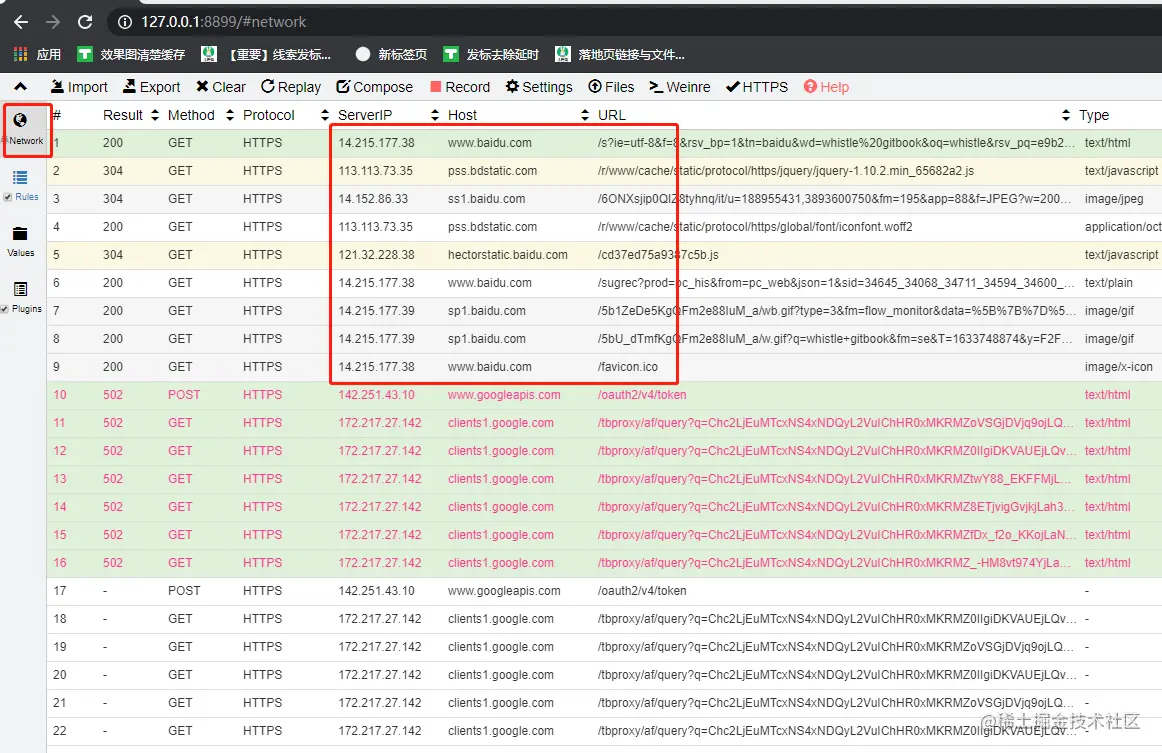Sort by the Host column arrows
The width and height of the screenshot is (1162, 753).
tap(585, 115)
